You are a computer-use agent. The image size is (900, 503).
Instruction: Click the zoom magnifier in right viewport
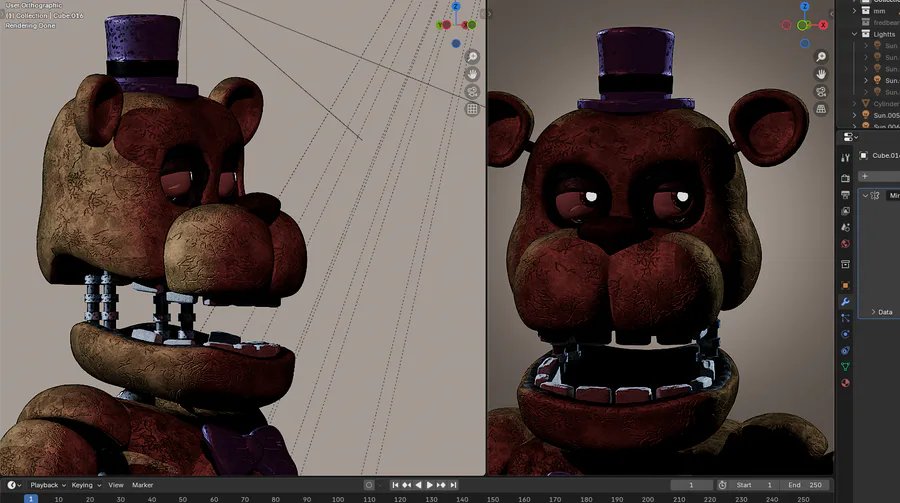[821, 56]
